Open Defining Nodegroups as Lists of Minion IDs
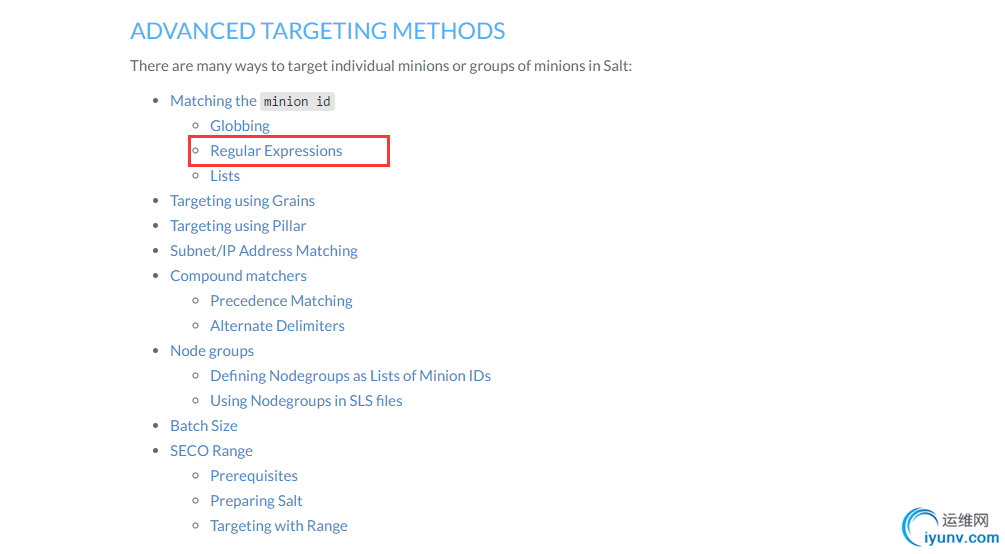This screenshot has width=1005, height=554. (x=351, y=376)
